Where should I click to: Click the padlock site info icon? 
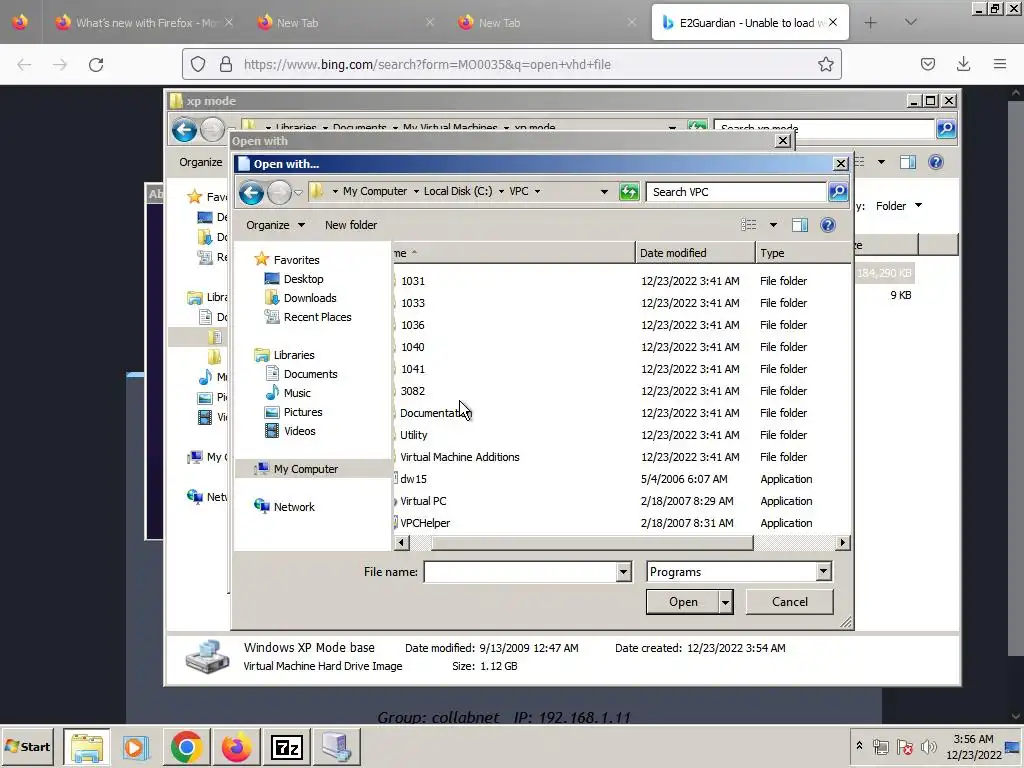[226, 64]
